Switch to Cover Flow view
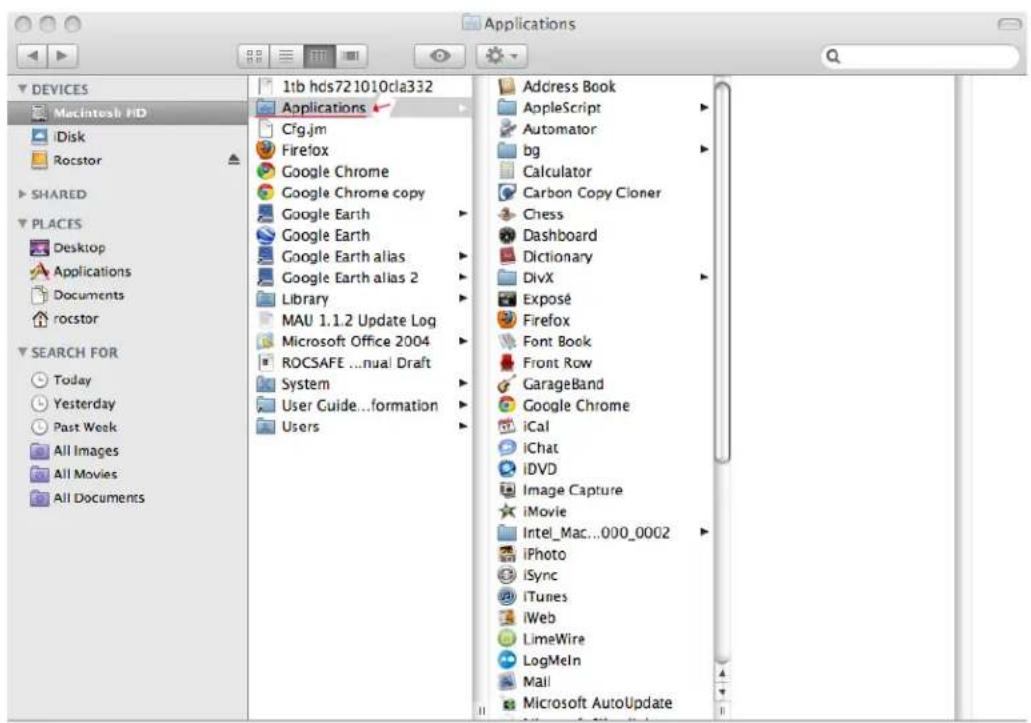The image size is (1031, 723). [x=351, y=56]
